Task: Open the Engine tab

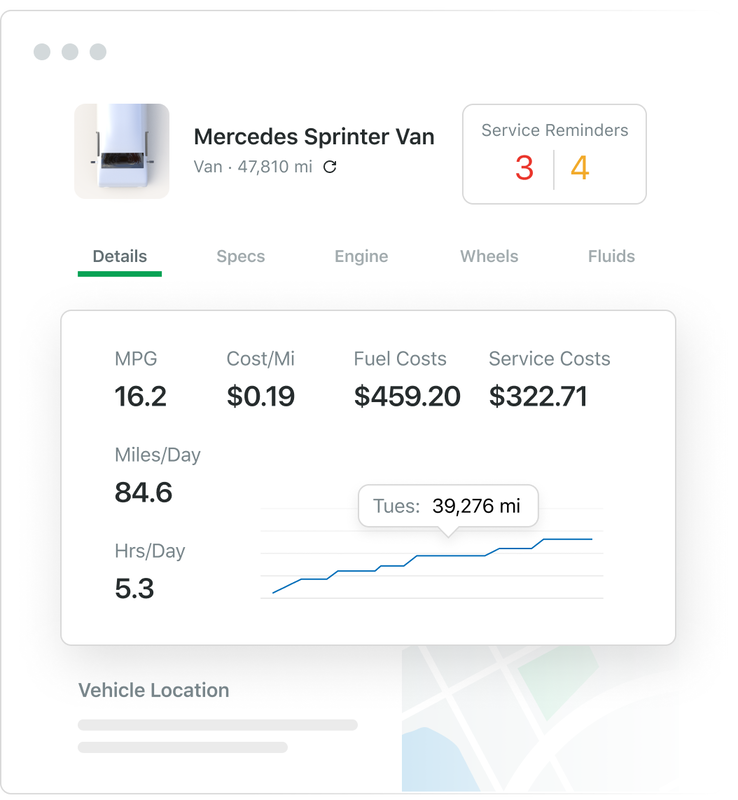Action: [x=361, y=256]
